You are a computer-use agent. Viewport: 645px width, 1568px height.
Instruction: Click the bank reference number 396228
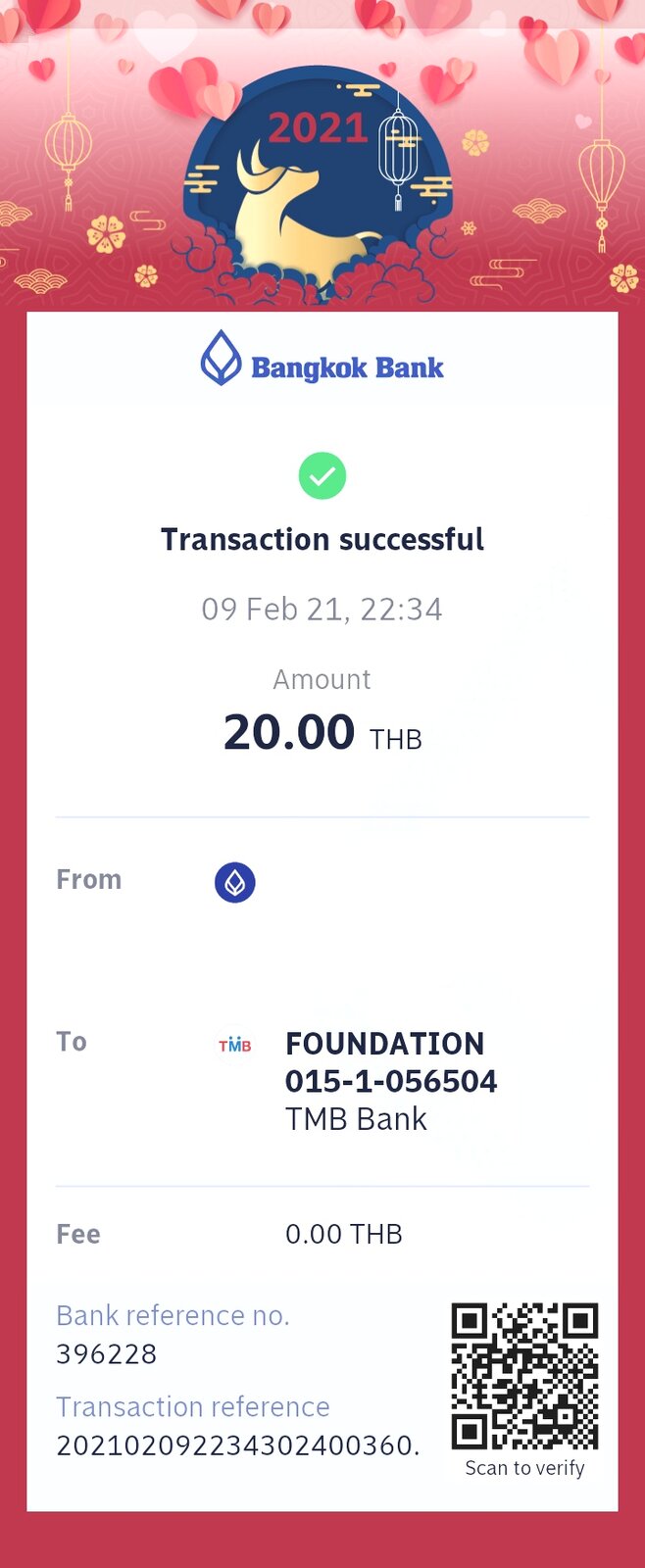tap(107, 1354)
